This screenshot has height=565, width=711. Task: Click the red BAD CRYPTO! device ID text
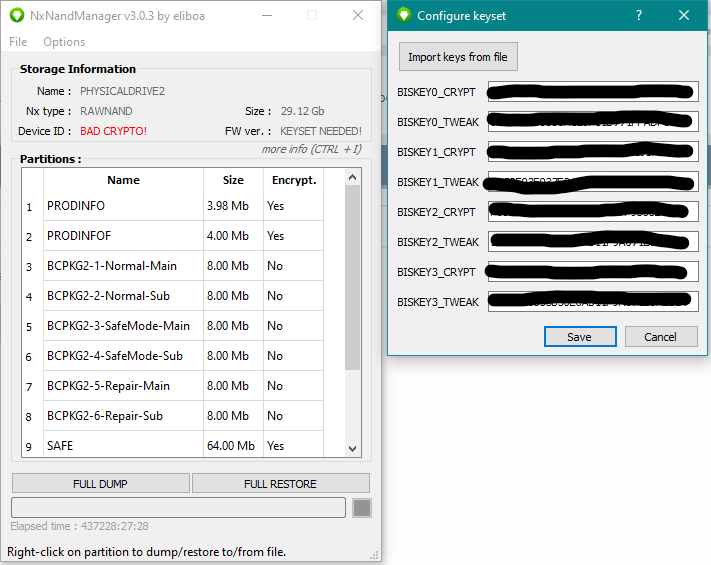113,131
